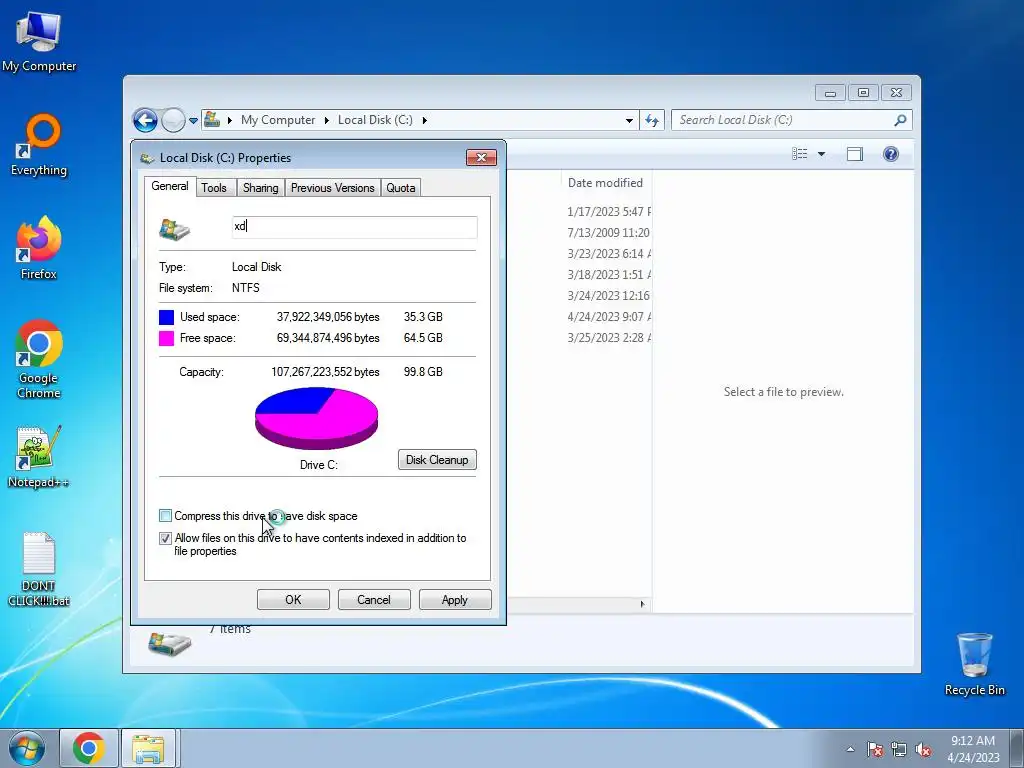
Task: Click the change view icon in Explorer toolbar
Action: pyautogui.click(x=800, y=153)
